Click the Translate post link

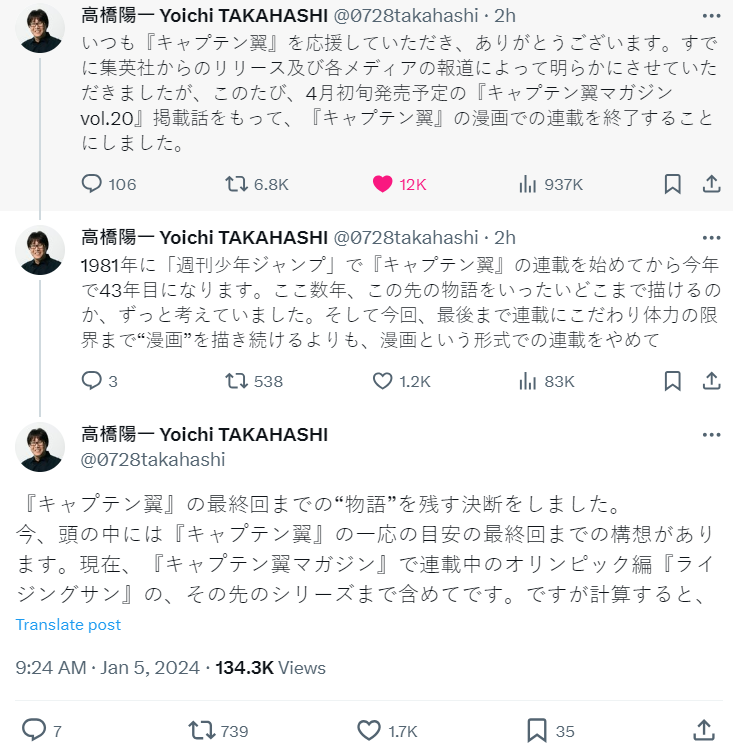[x=69, y=625]
